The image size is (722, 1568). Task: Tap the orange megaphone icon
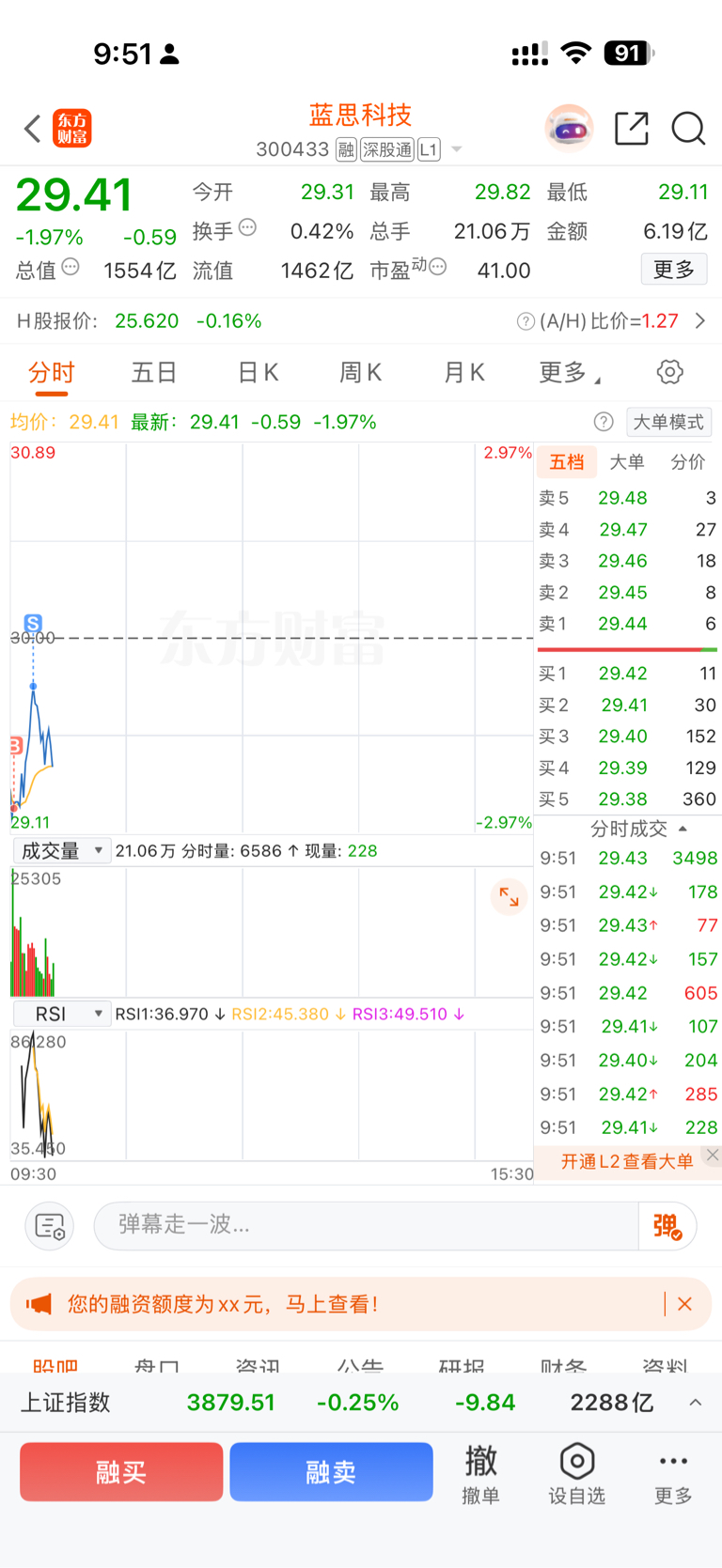pos(39,1304)
